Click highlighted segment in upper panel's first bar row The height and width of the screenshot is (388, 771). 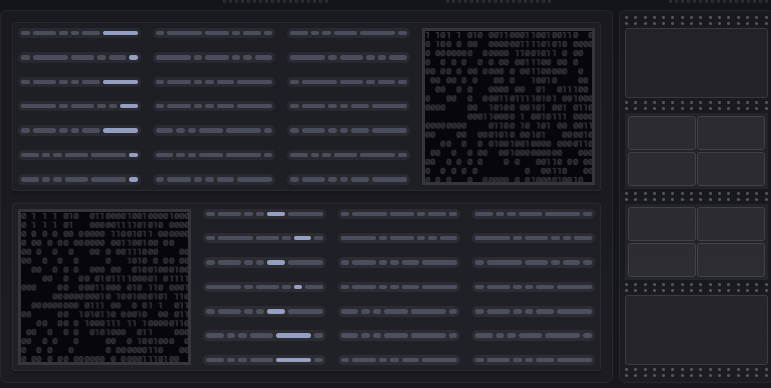120,33
